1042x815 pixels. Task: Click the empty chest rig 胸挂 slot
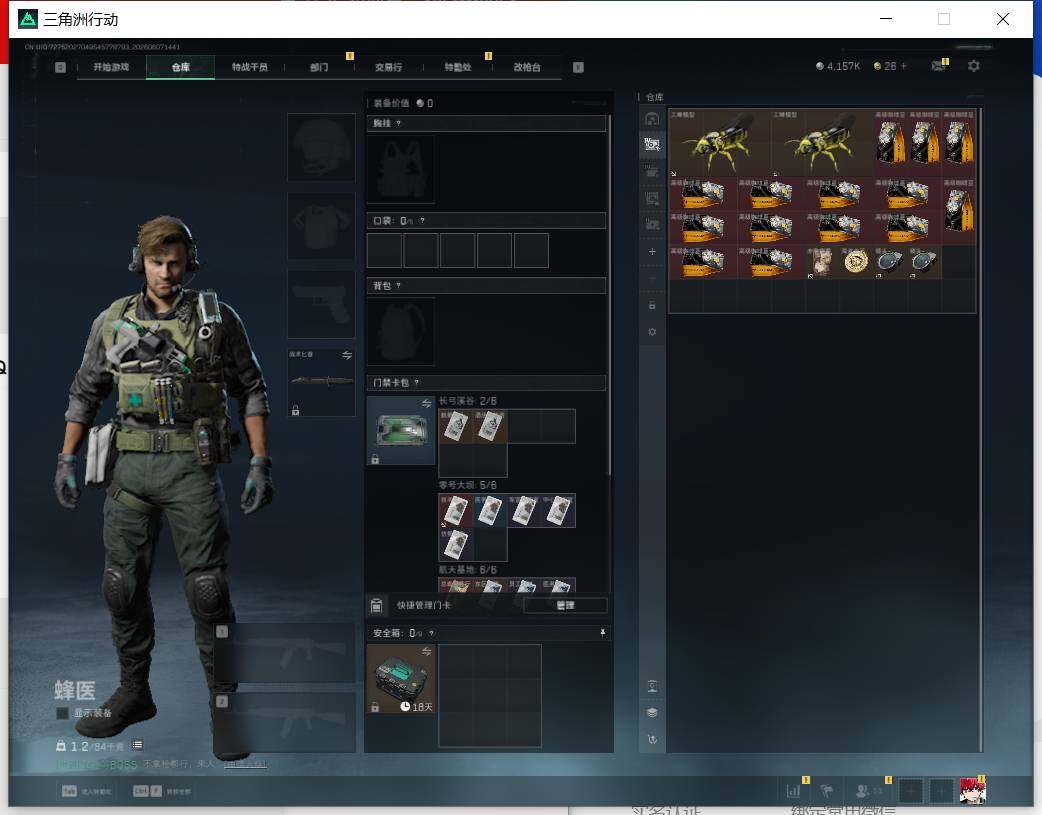click(x=401, y=170)
